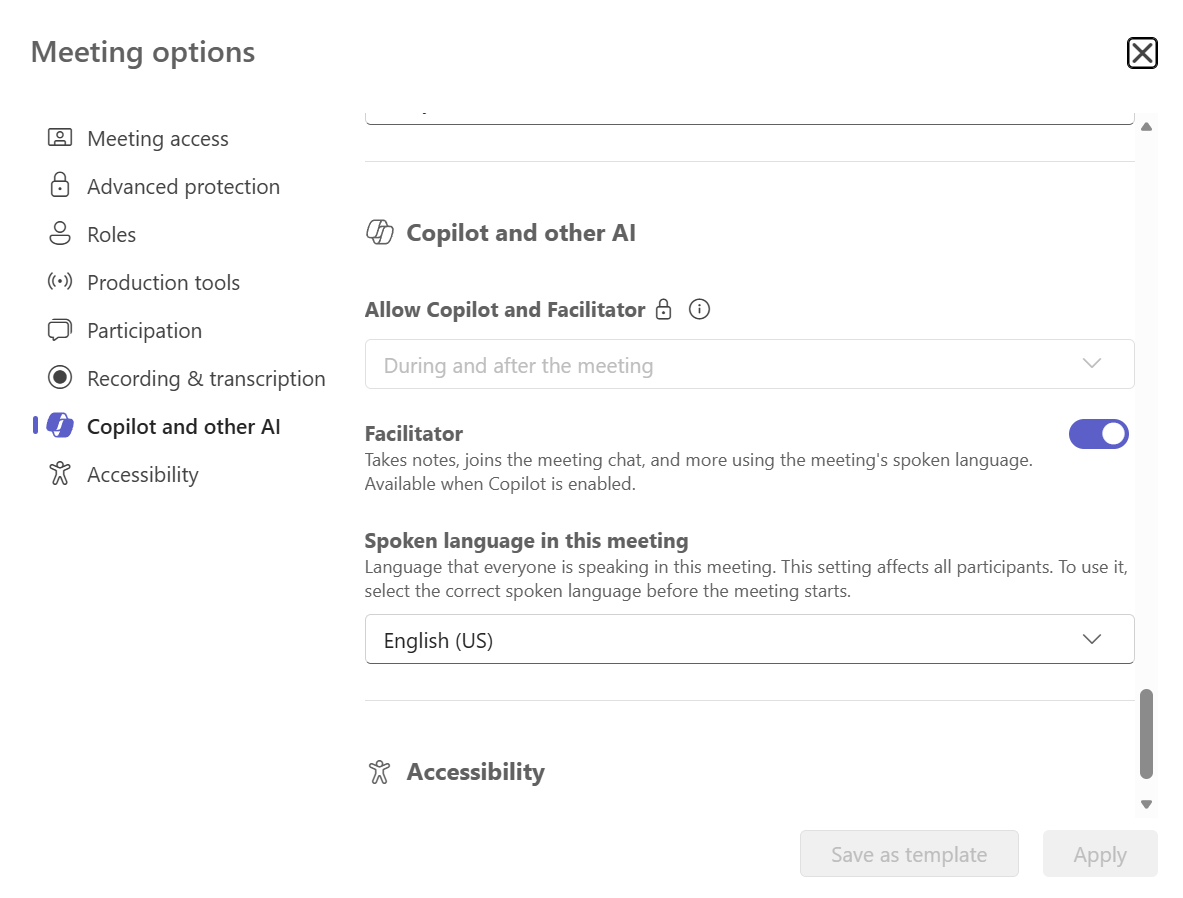The height and width of the screenshot is (898, 1183).
Task: Click the Advanced protection lock icon
Action: pyautogui.click(x=60, y=185)
